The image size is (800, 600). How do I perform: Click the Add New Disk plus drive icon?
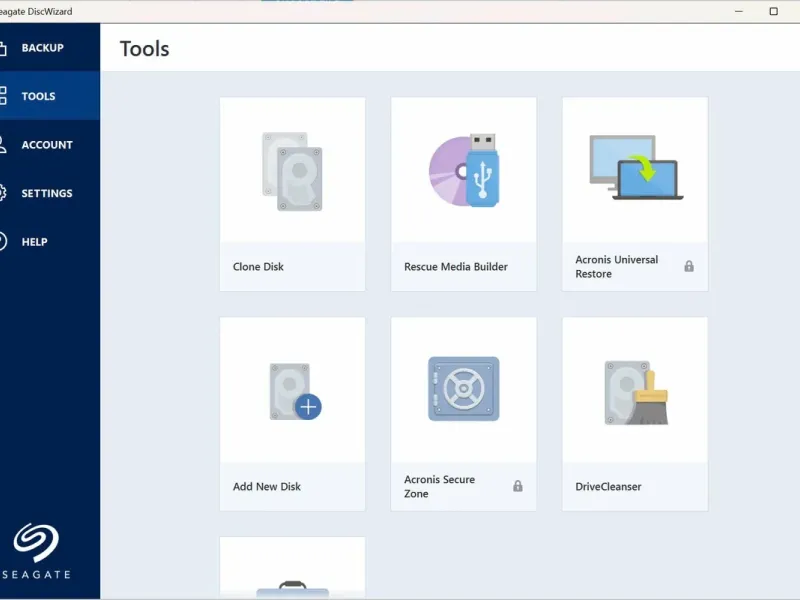point(295,391)
